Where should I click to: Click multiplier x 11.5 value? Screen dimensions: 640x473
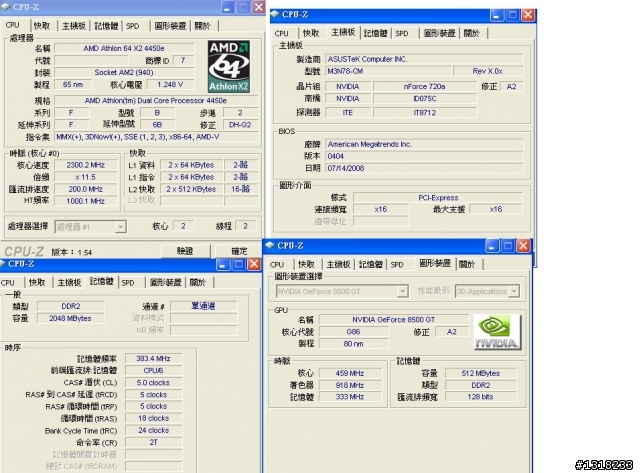pyautogui.click(x=86, y=177)
